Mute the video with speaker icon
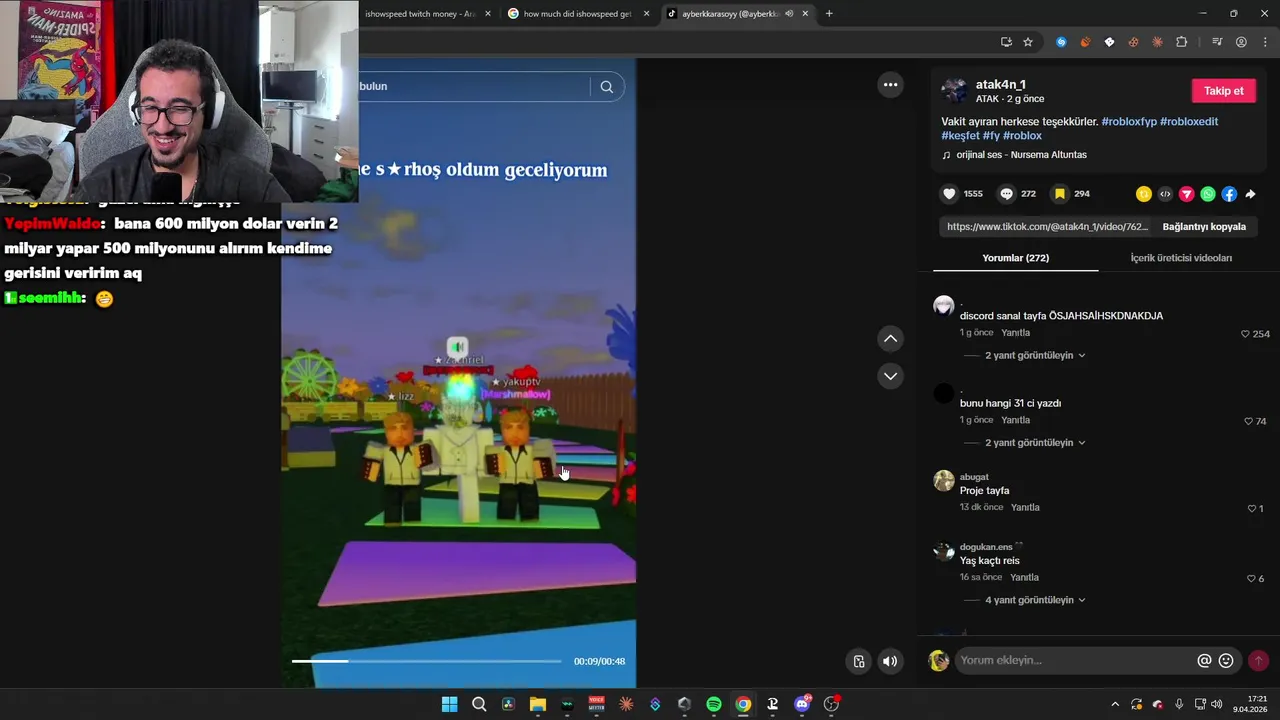 pyautogui.click(x=890, y=661)
